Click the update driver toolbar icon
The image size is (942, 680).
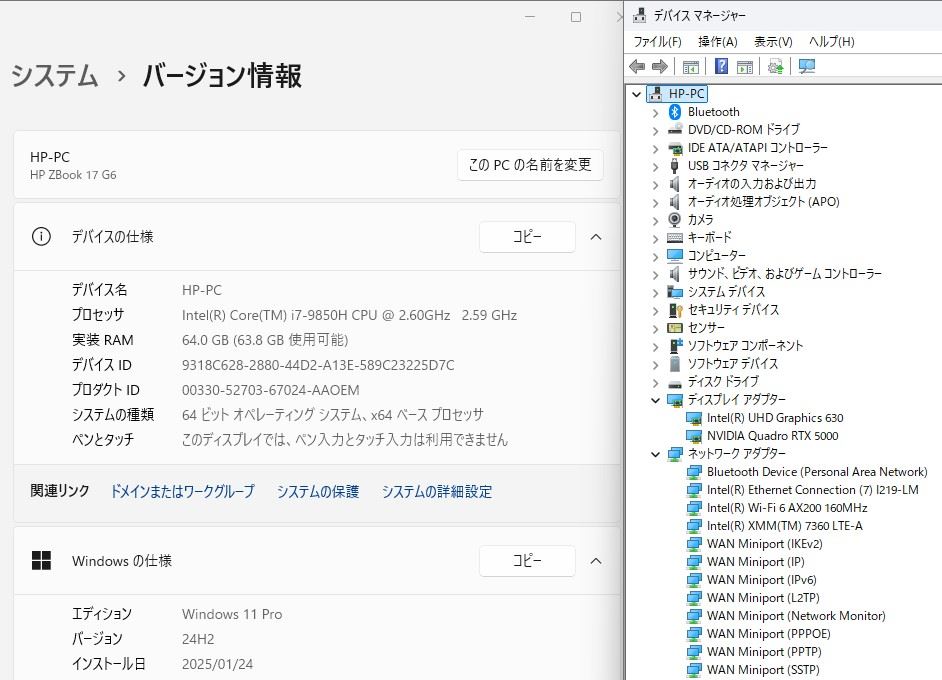(x=776, y=66)
